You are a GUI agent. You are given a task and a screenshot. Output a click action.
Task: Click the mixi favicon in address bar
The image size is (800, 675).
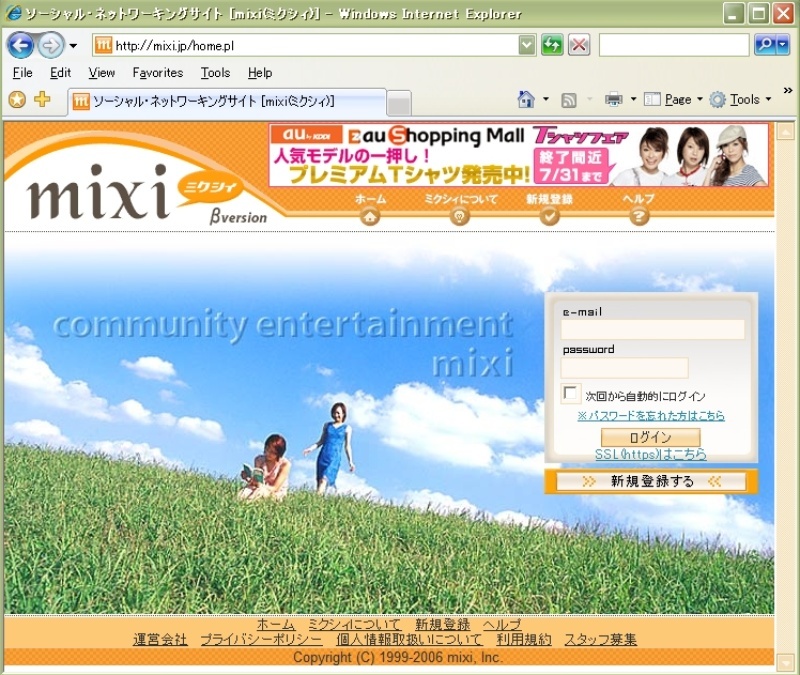[104, 45]
